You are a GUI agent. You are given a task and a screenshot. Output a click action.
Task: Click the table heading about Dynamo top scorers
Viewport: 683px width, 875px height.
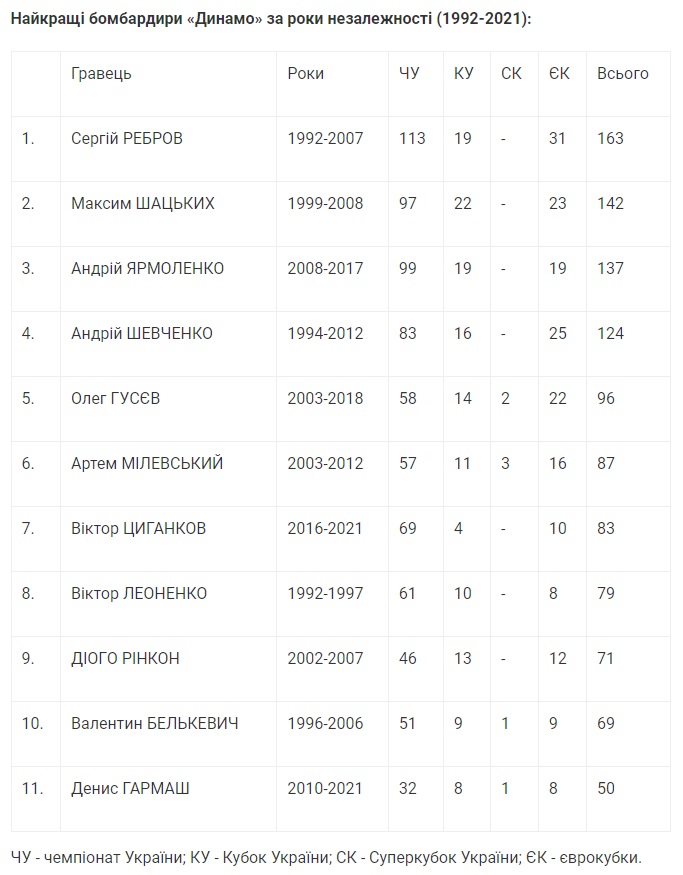point(270,20)
